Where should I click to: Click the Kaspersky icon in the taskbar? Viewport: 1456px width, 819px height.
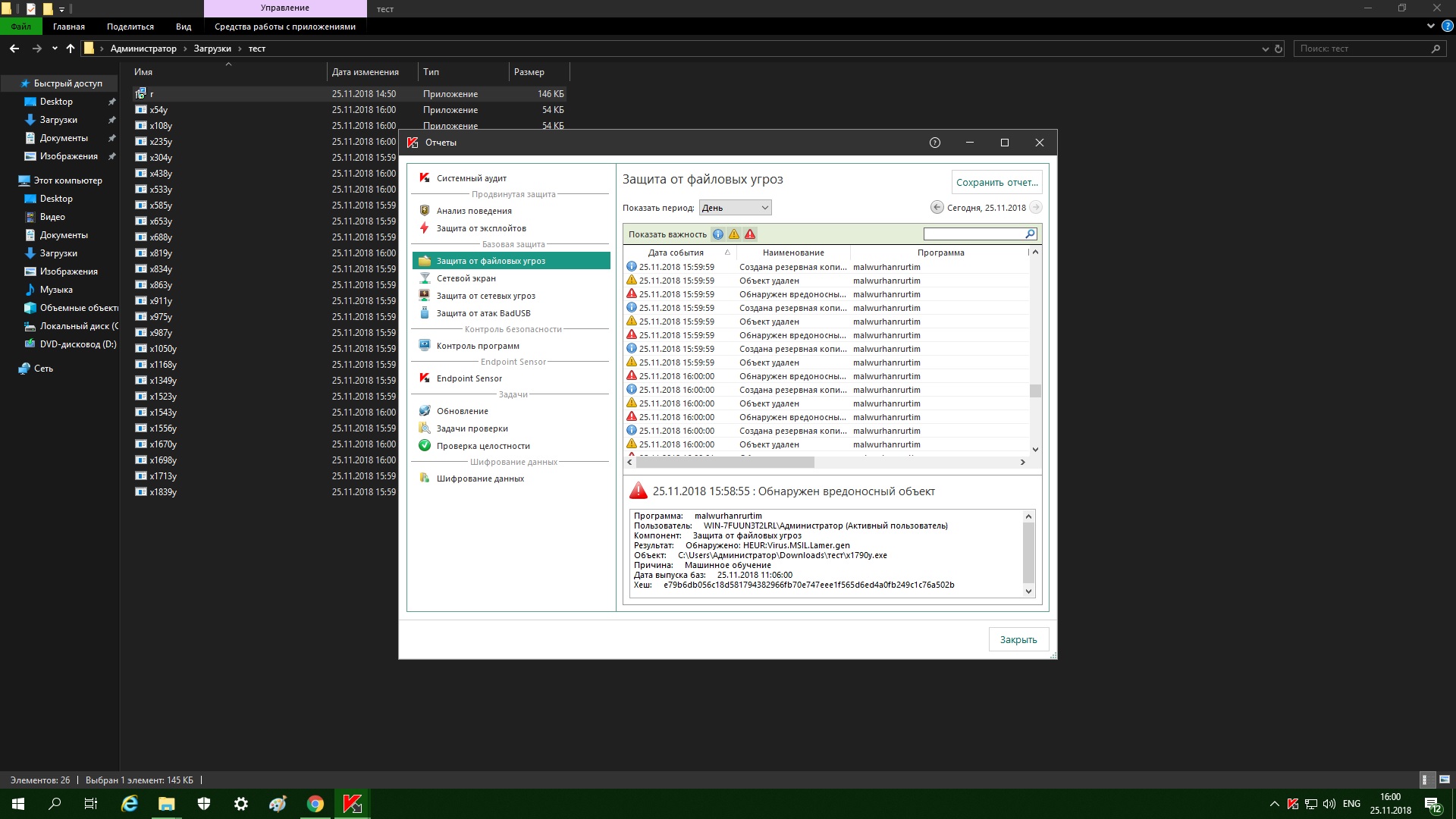pyautogui.click(x=352, y=804)
